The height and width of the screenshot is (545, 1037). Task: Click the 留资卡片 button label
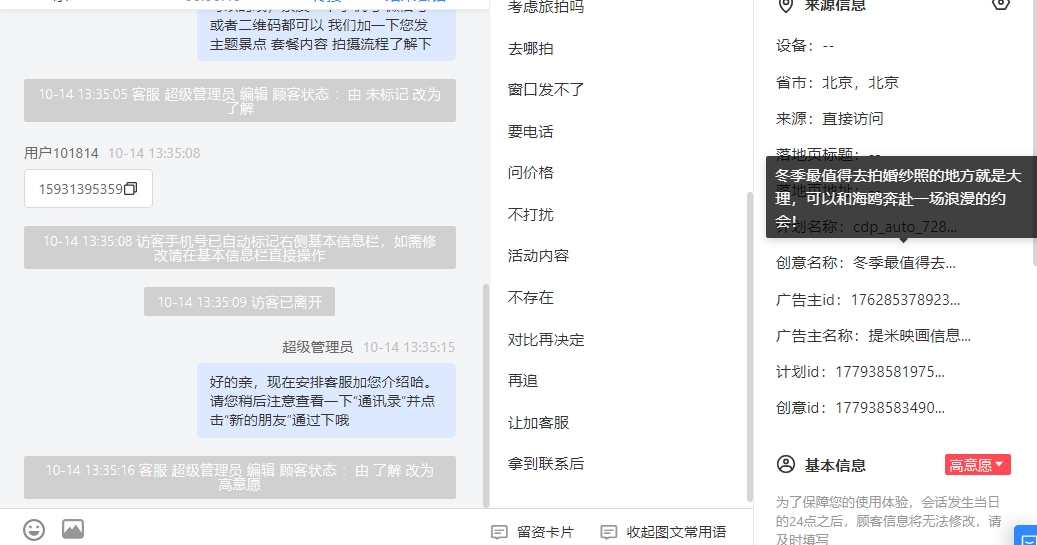(546, 532)
